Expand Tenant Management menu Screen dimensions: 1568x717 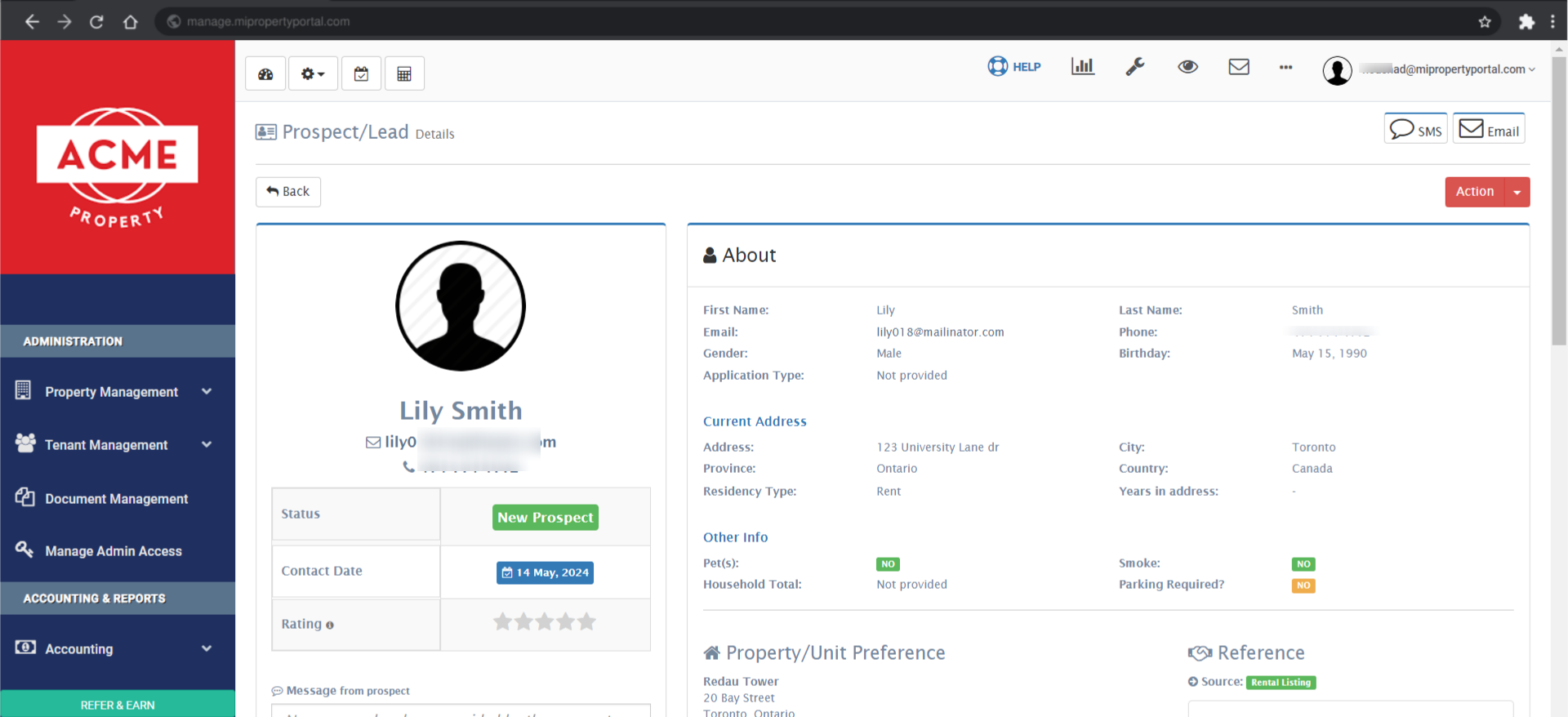tap(118, 445)
